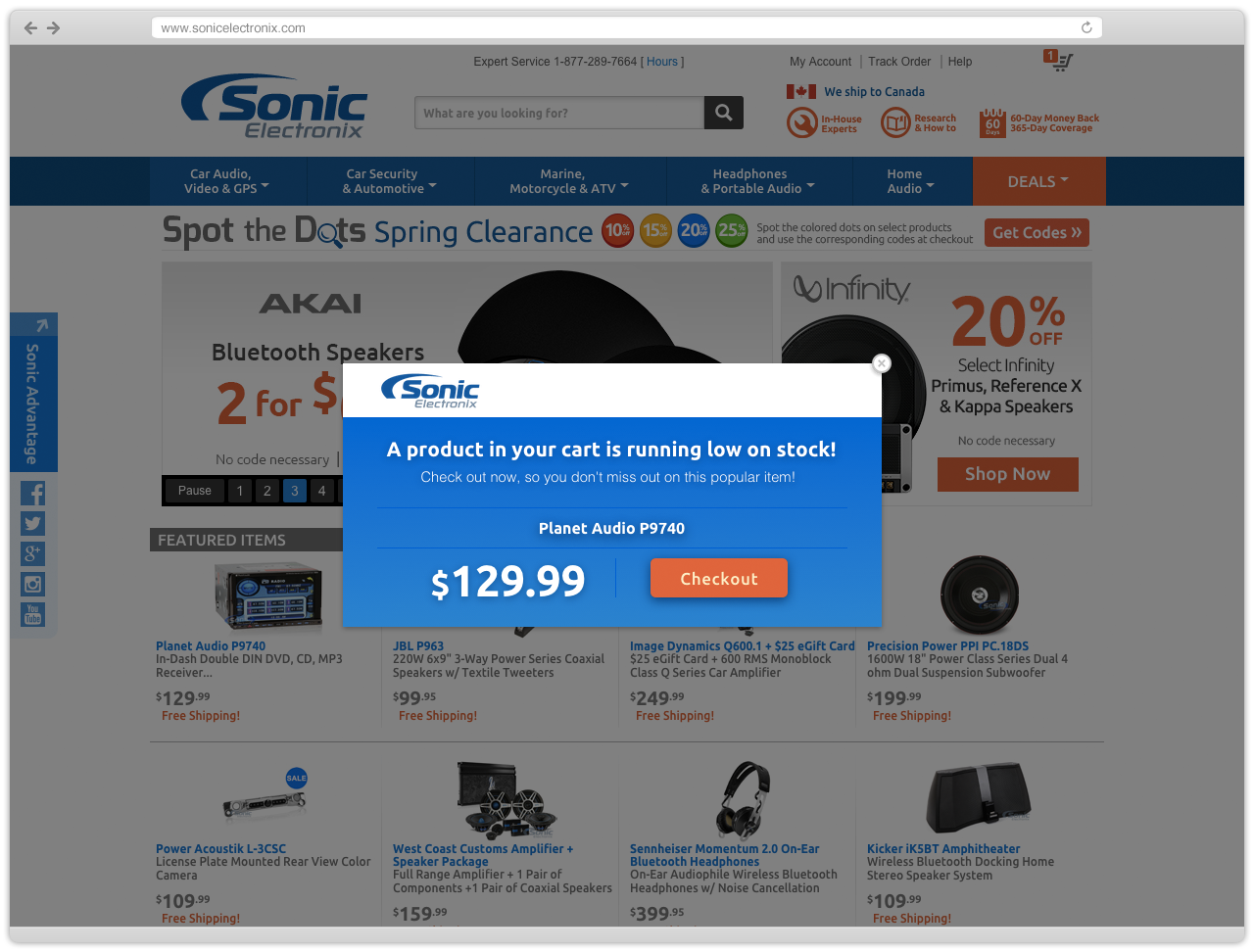Viewport: 1254px width, 952px height.
Task: Click the orange Checkout button
Action: [x=719, y=578]
